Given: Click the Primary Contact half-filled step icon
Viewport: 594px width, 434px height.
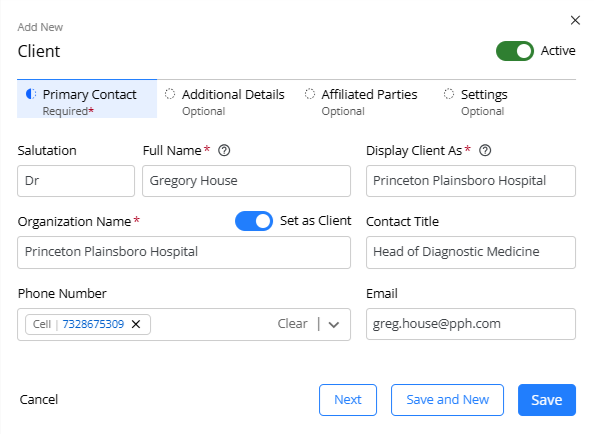Looking at the screenshot, I should (31, 94).
